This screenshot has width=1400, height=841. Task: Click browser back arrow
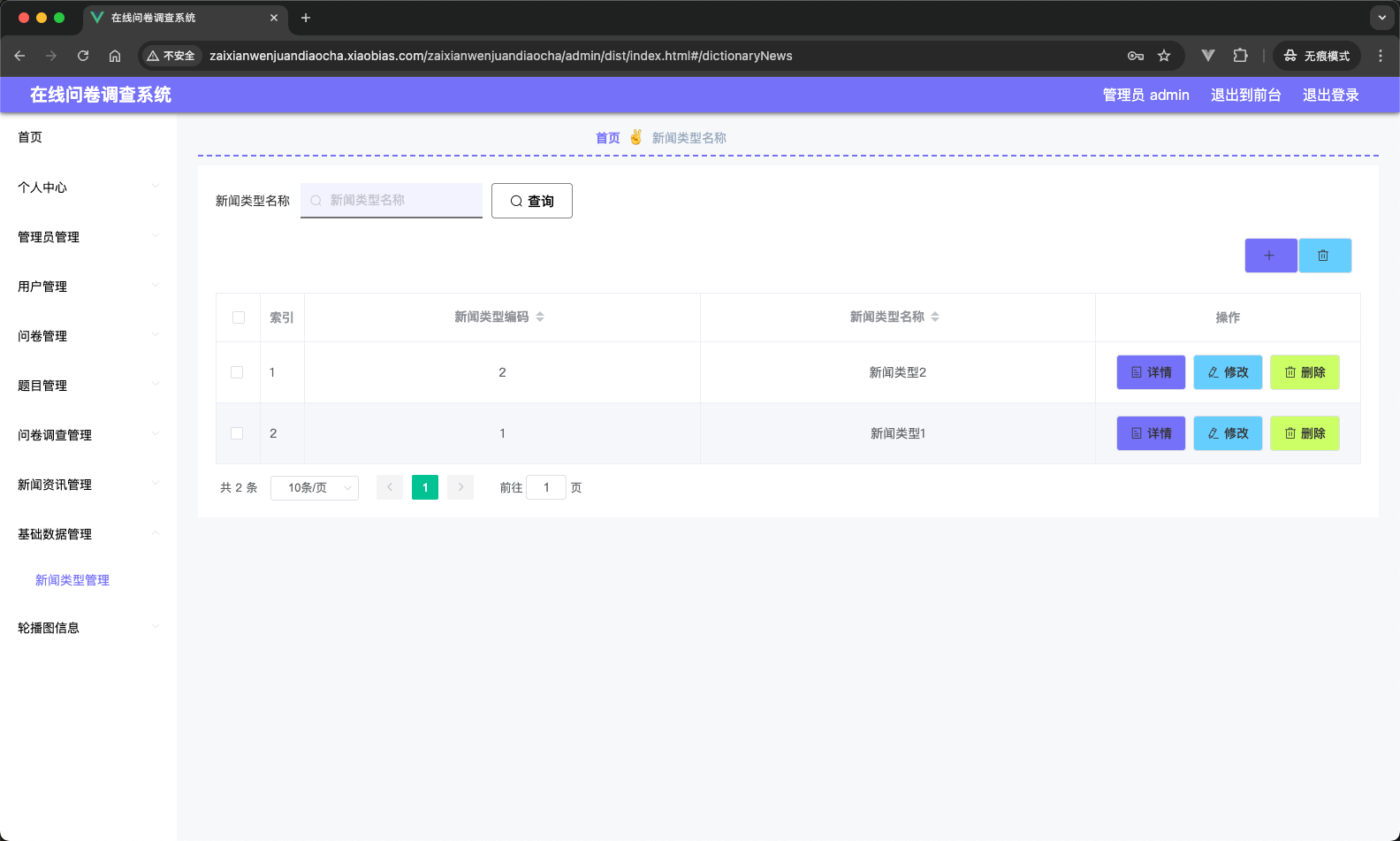tap(19, 56)
